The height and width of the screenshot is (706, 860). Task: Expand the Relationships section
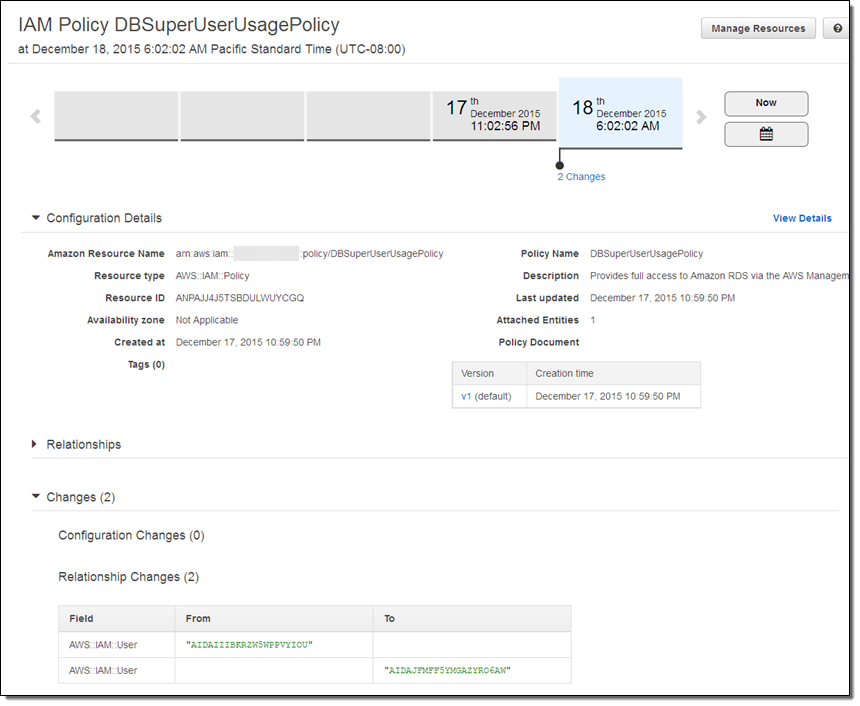(x=35, y=444)
